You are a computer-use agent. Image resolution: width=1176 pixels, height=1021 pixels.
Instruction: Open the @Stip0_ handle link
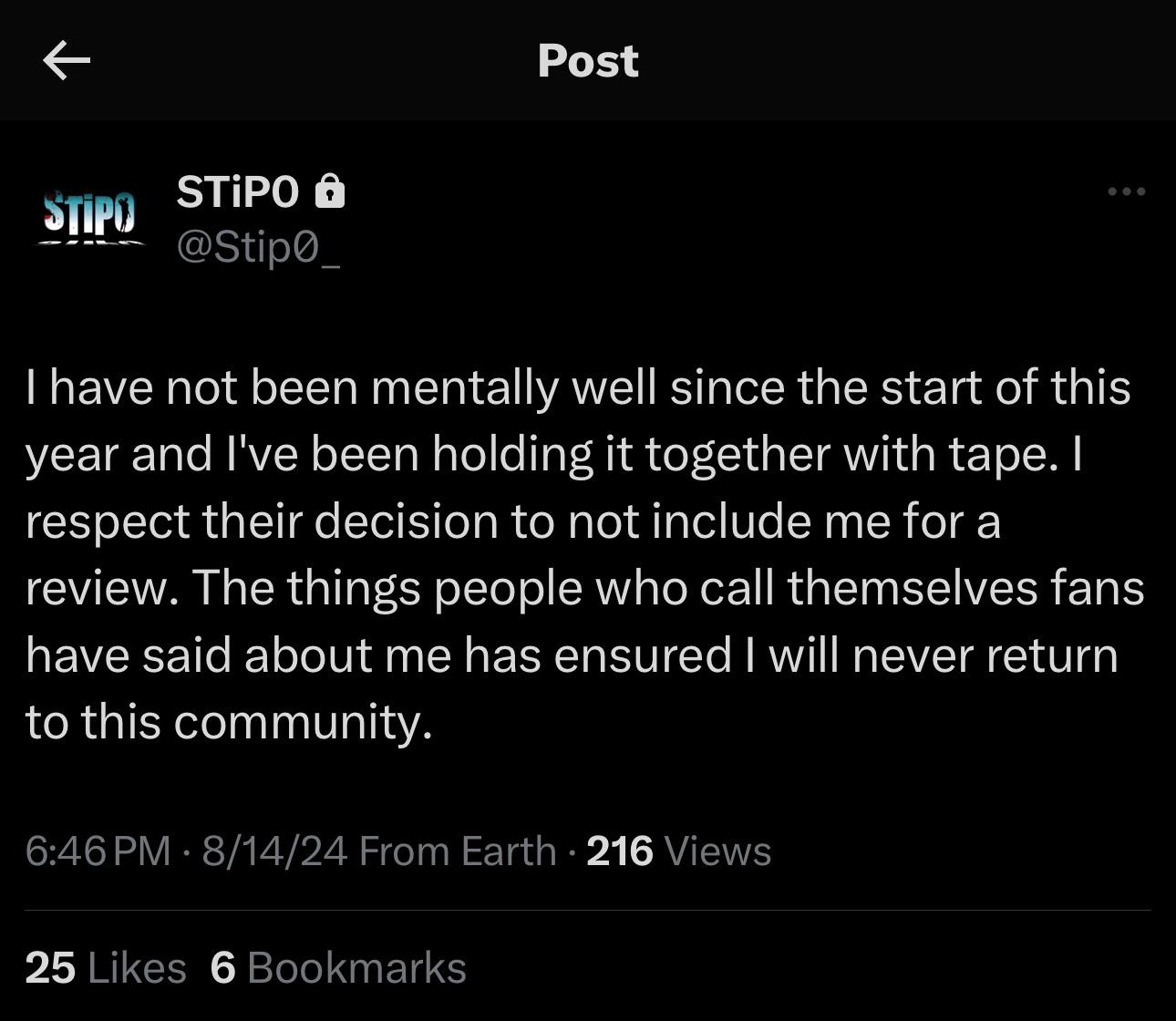pyautogui.click(x=258, y=246)
